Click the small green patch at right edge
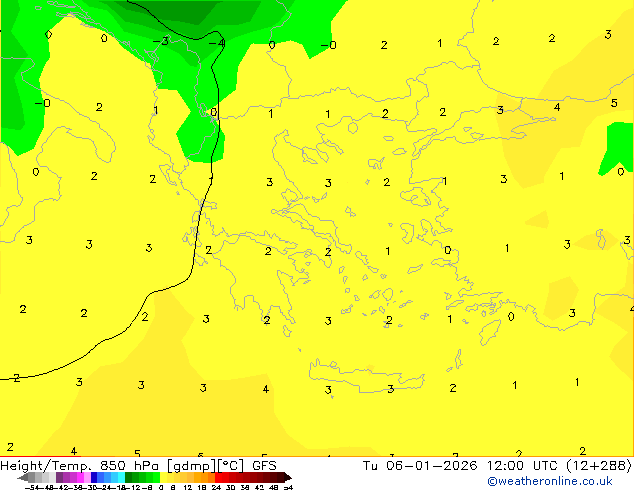This screenshot has width=634, height=490. pyautogui.click(x=618, y=147)
